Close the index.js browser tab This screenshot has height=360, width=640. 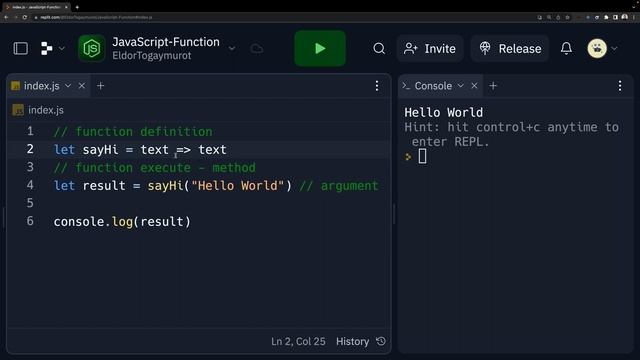(66, 7)
